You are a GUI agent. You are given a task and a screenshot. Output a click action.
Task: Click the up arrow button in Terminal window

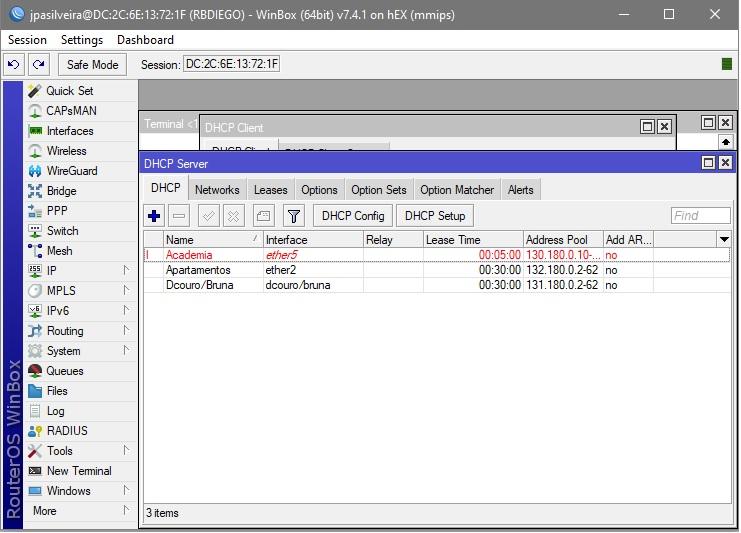pos(725,142)
